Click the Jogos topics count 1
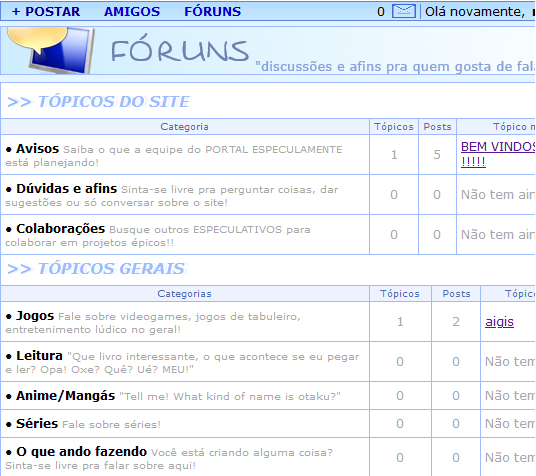Screen dimensions: 536x476 400,322
